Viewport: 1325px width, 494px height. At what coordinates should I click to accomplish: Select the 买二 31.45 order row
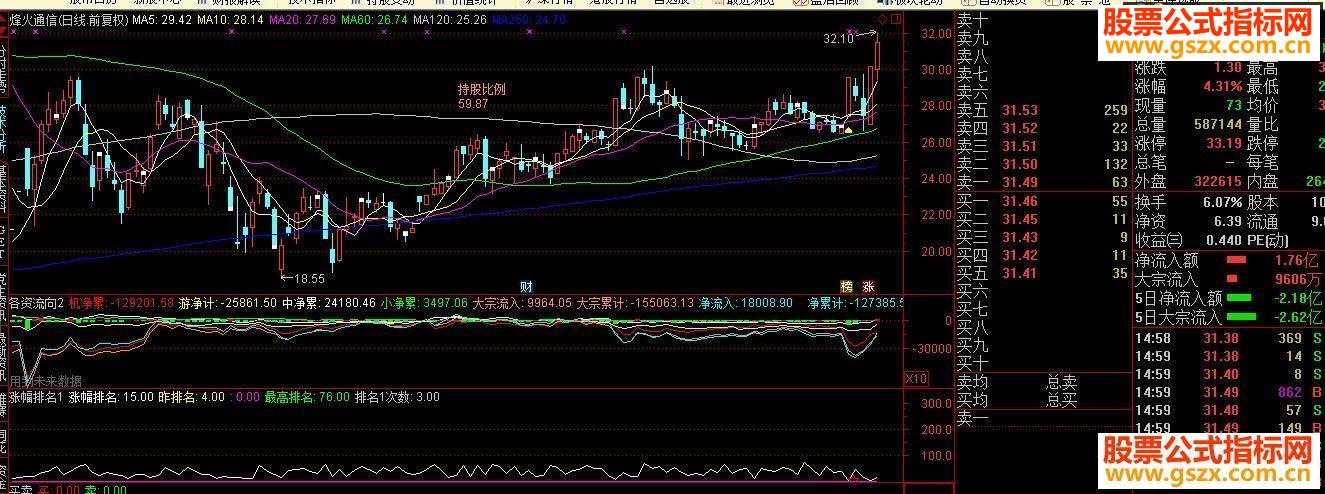(1043, 219)
